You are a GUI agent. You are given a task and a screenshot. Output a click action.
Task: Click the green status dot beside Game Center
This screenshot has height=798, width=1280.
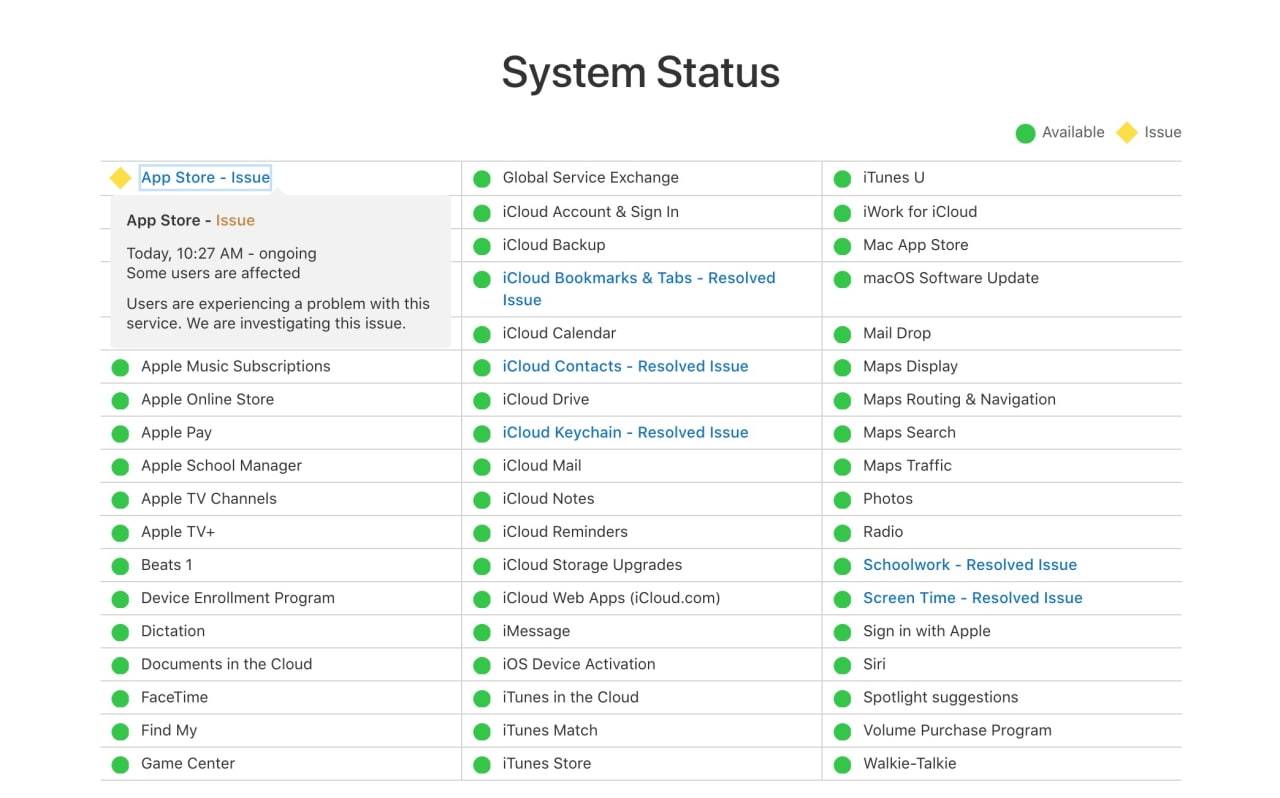point(120,765)
